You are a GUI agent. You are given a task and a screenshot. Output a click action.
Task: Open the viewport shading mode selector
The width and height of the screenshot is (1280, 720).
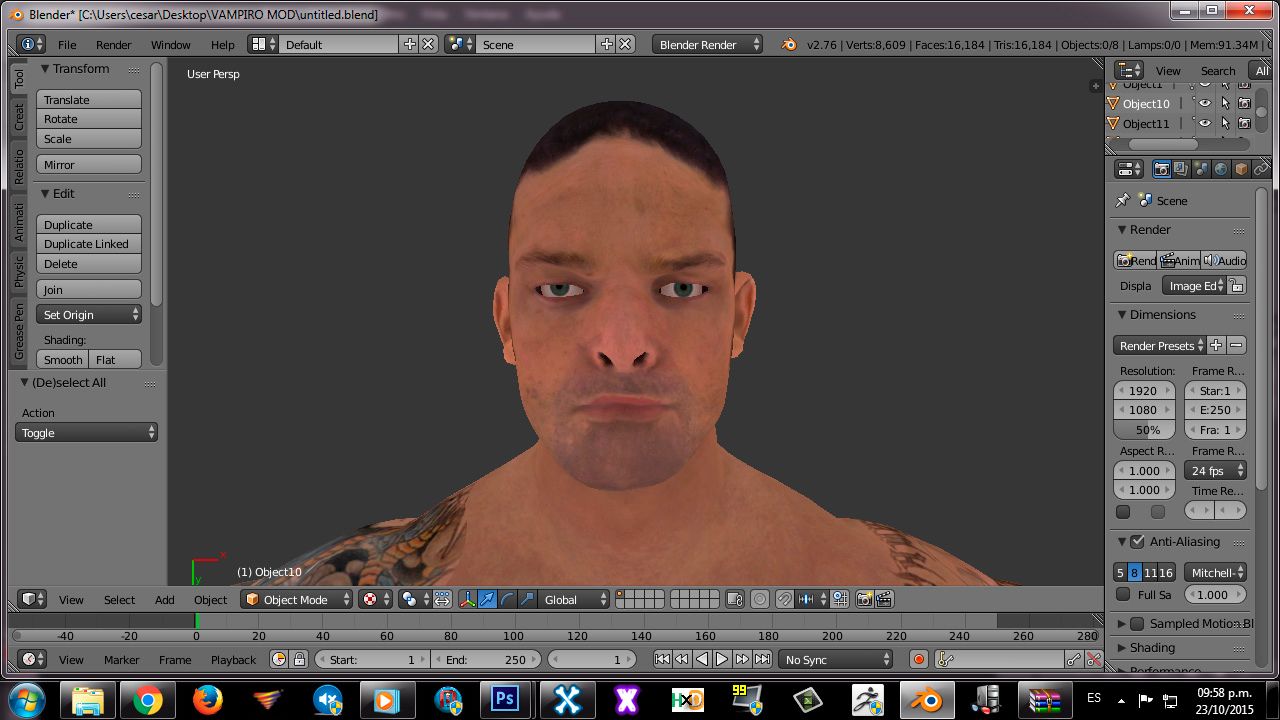pyautogui.click(x=377, y=599)
